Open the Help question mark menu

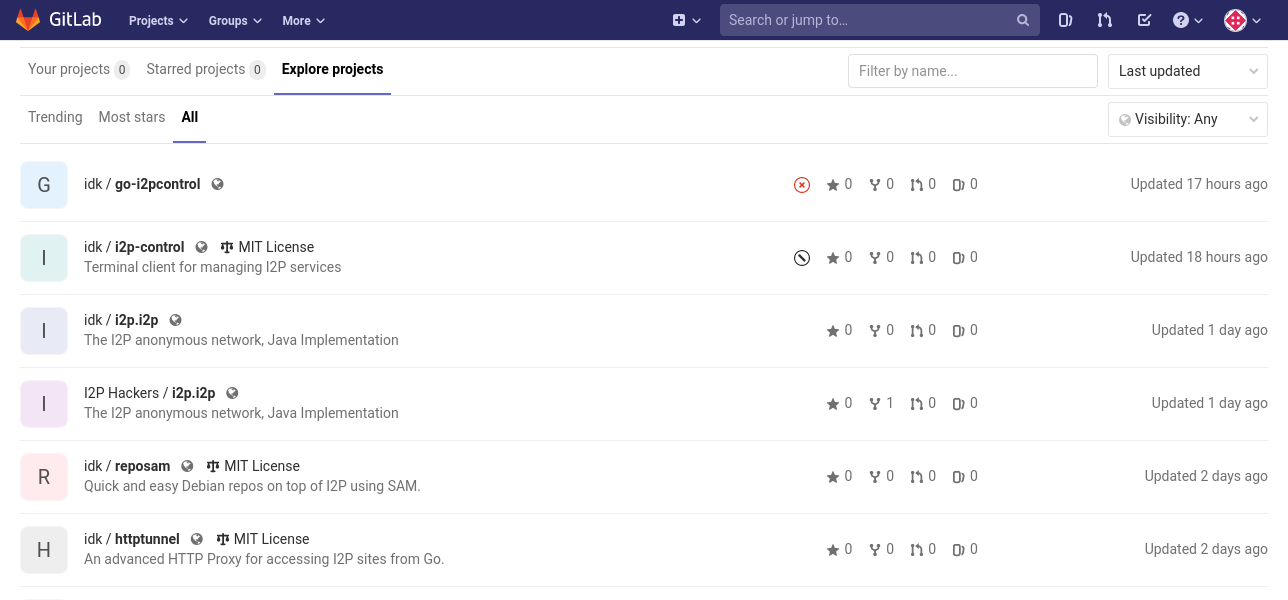tap(1187, 20)
